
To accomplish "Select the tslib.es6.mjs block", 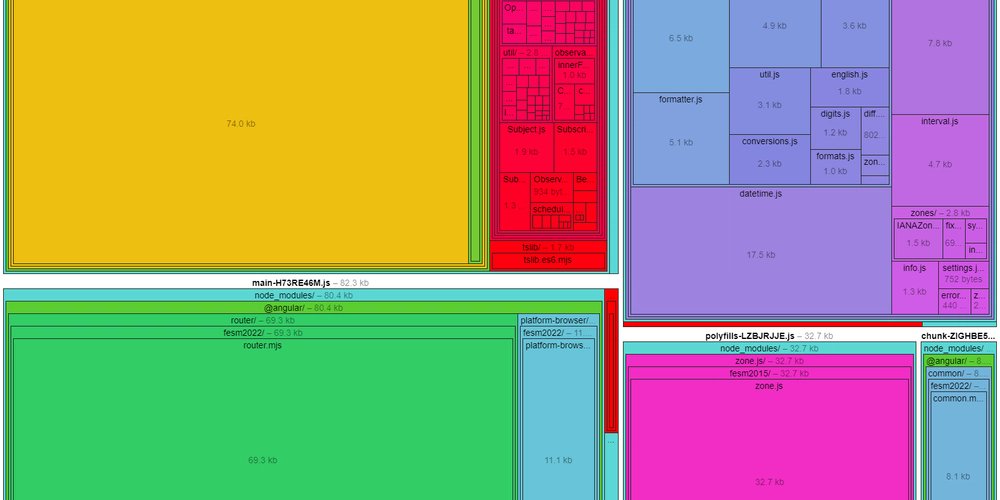I will (548, 260).
